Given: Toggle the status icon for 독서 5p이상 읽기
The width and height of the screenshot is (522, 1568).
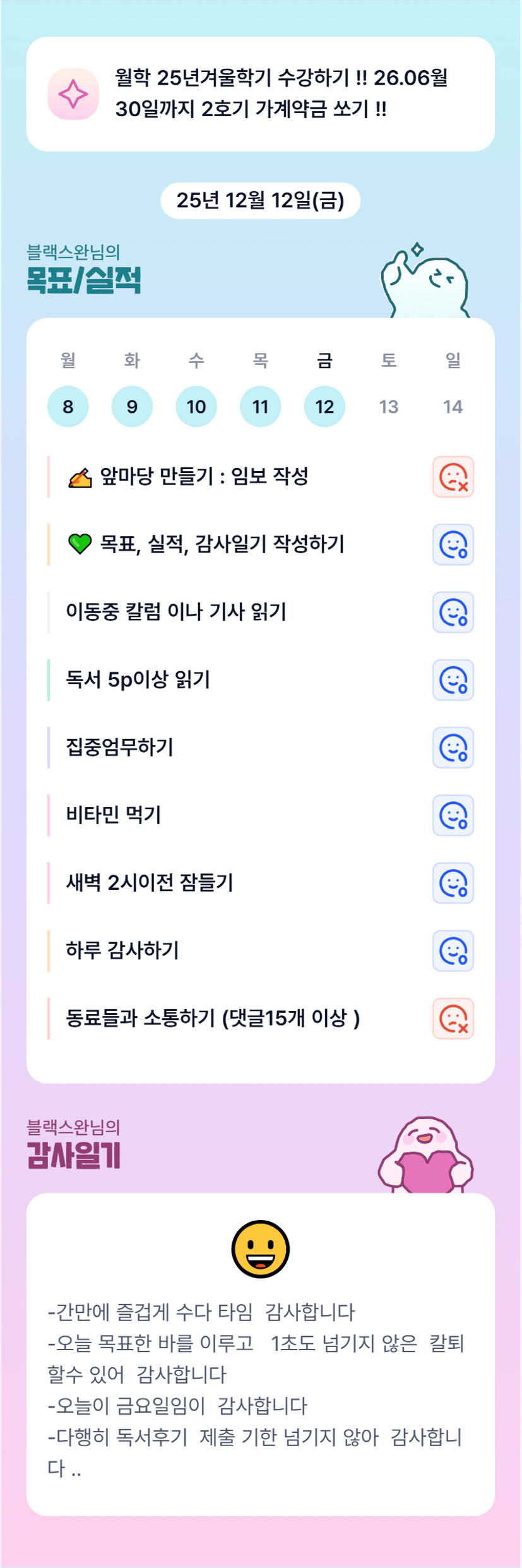Looking at the screenshot, I should (453, 680).
